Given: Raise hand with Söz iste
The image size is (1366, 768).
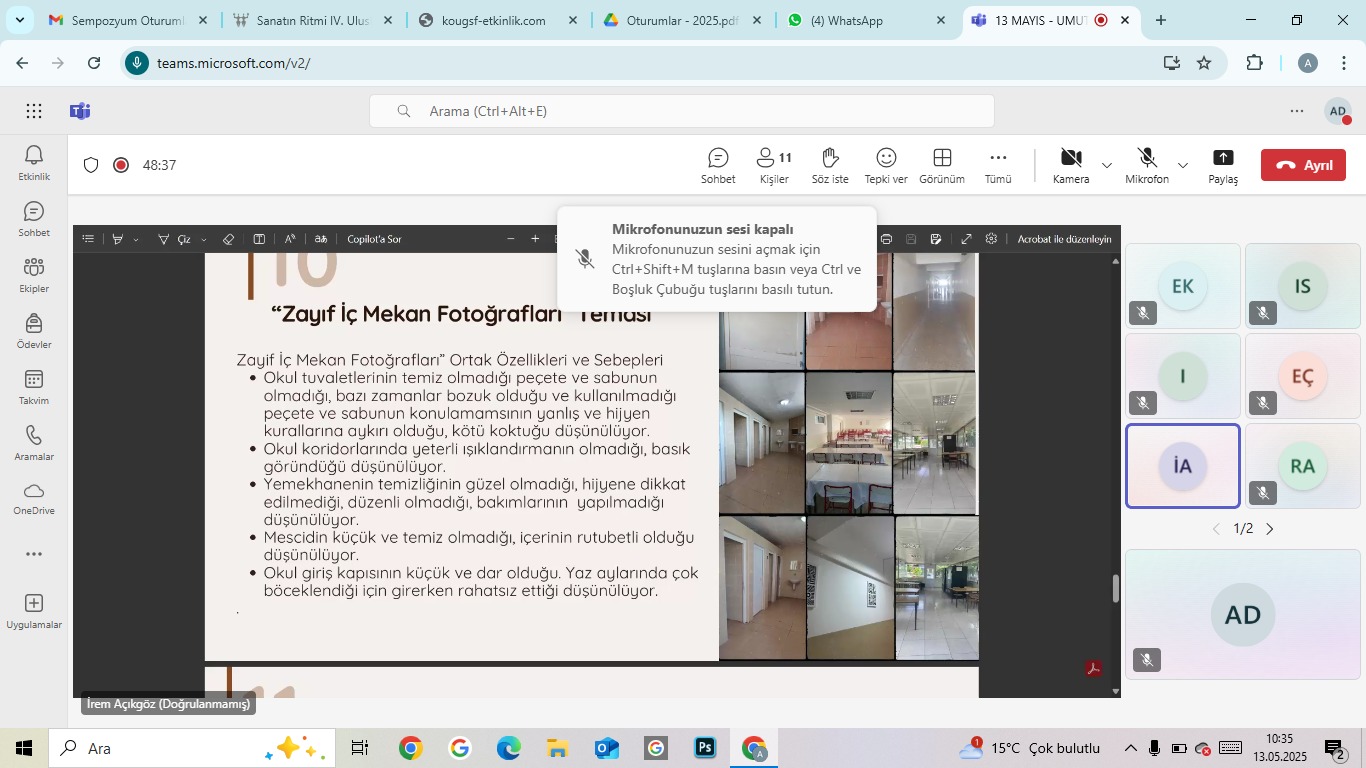Looking at the screenshot, I should (x=829, y=165).
